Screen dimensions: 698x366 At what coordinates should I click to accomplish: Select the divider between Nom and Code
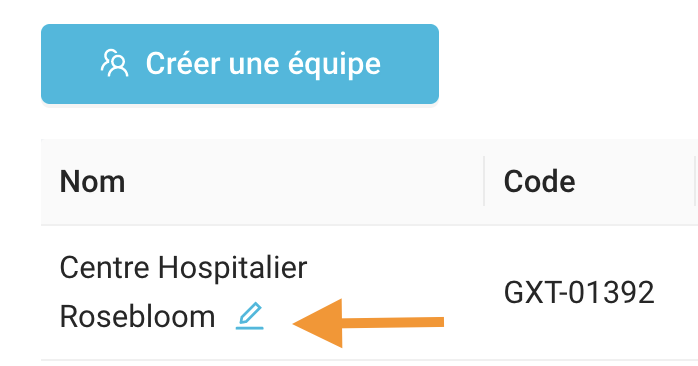click(484, 181)
